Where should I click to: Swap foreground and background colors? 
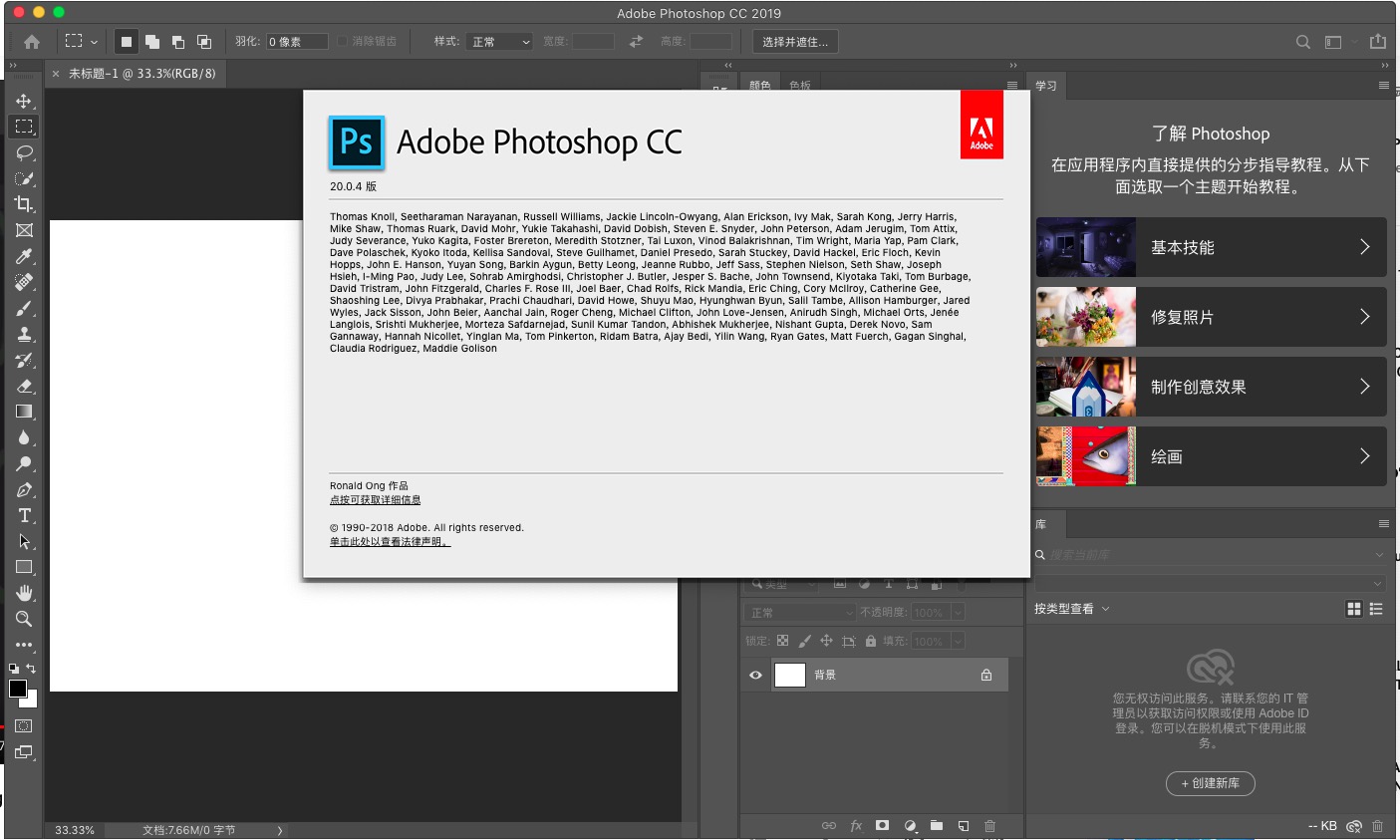[x=31, y=669]
